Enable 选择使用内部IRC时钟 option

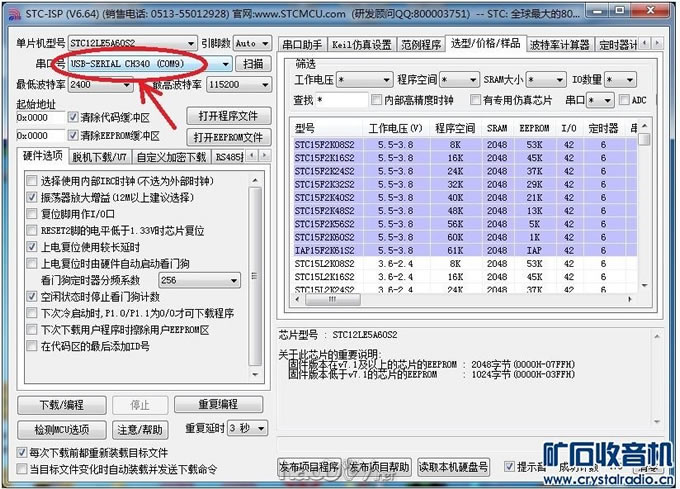tap(32, 181)
